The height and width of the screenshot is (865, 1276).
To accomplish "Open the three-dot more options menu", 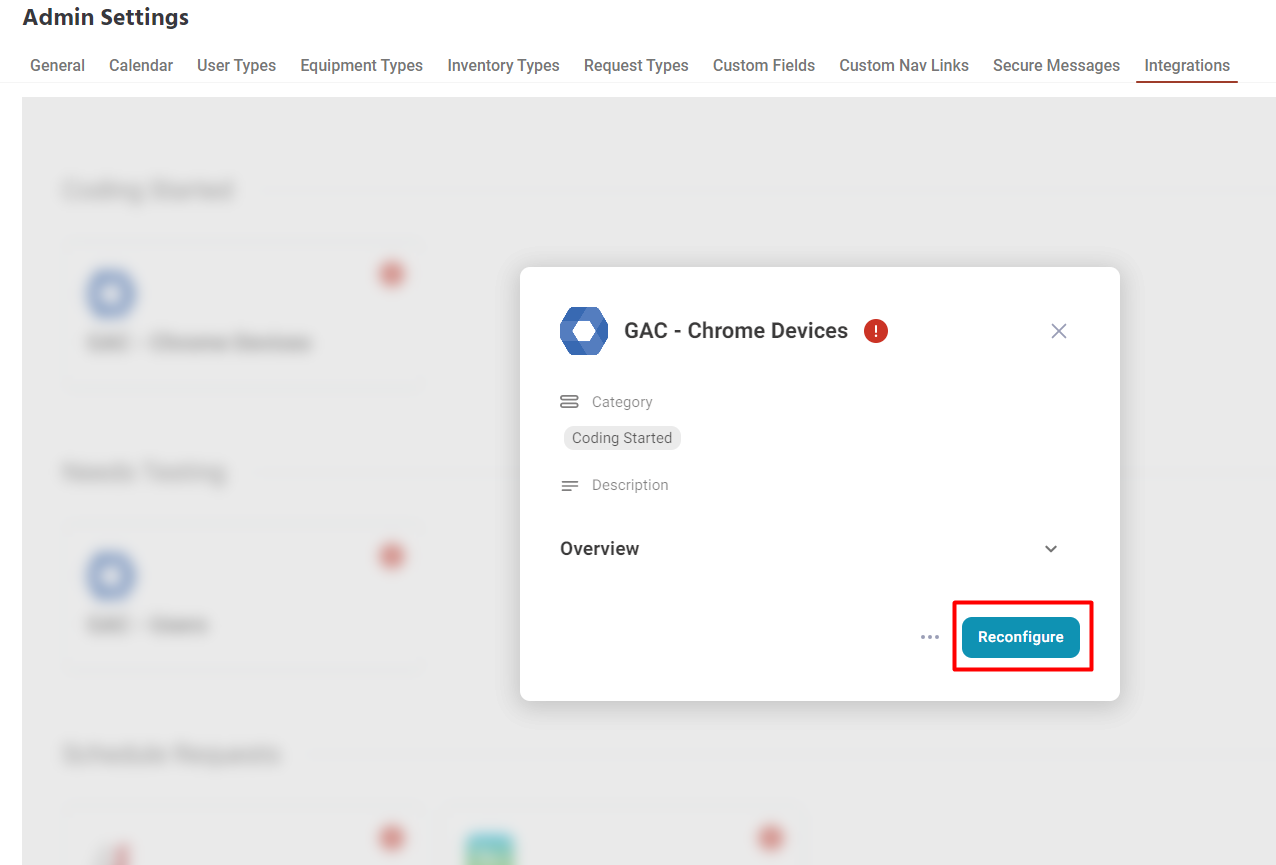I will [x=930, y=637].
